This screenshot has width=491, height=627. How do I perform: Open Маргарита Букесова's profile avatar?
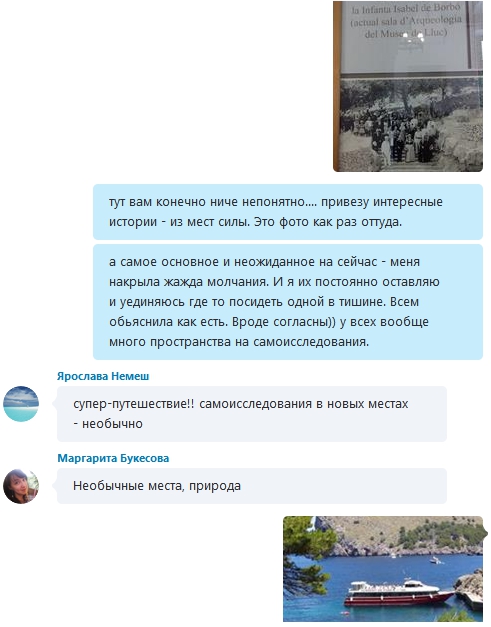click(x=21, y=486)
